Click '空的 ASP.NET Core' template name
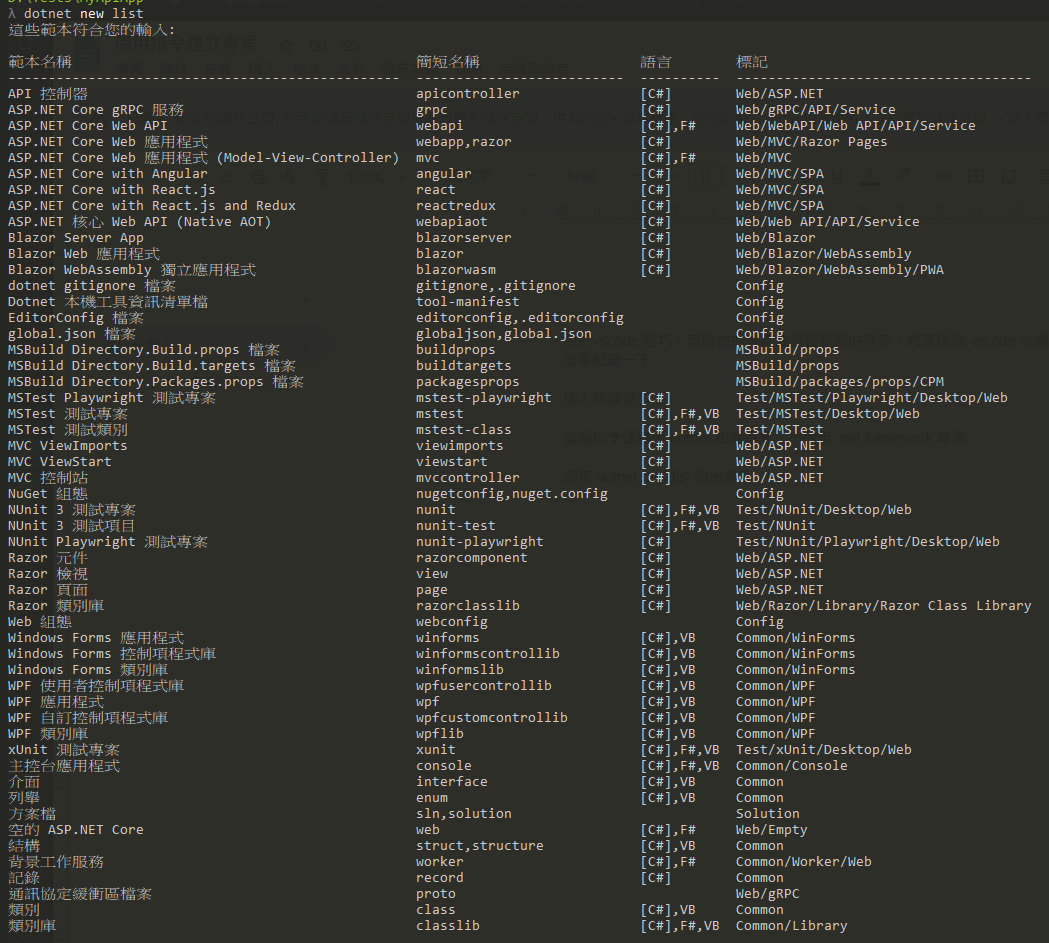 click(x=76, y=830)
